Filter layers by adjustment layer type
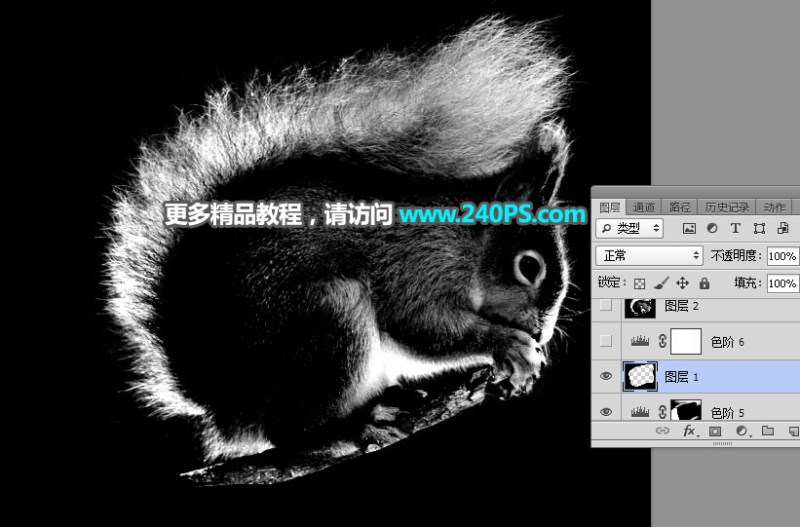Viewport: 800px width, 527px height. (x=712, y=229)
